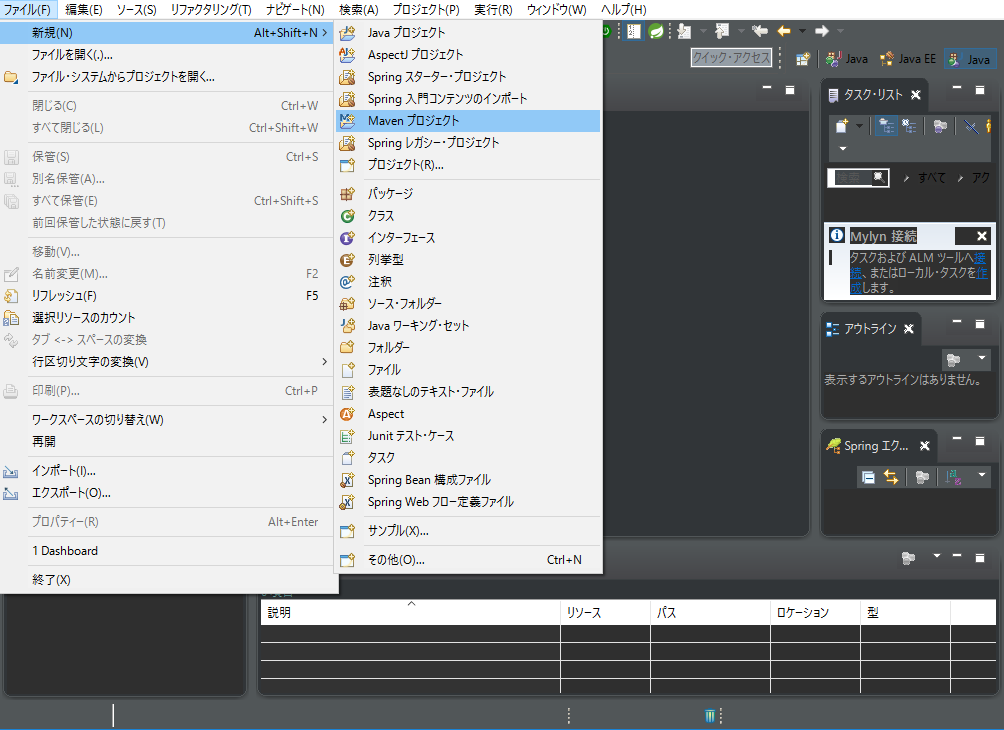Screen dimensions: 1004x730
Task: Open forward history dropdown arrow
Action: (x=840, y=31)
